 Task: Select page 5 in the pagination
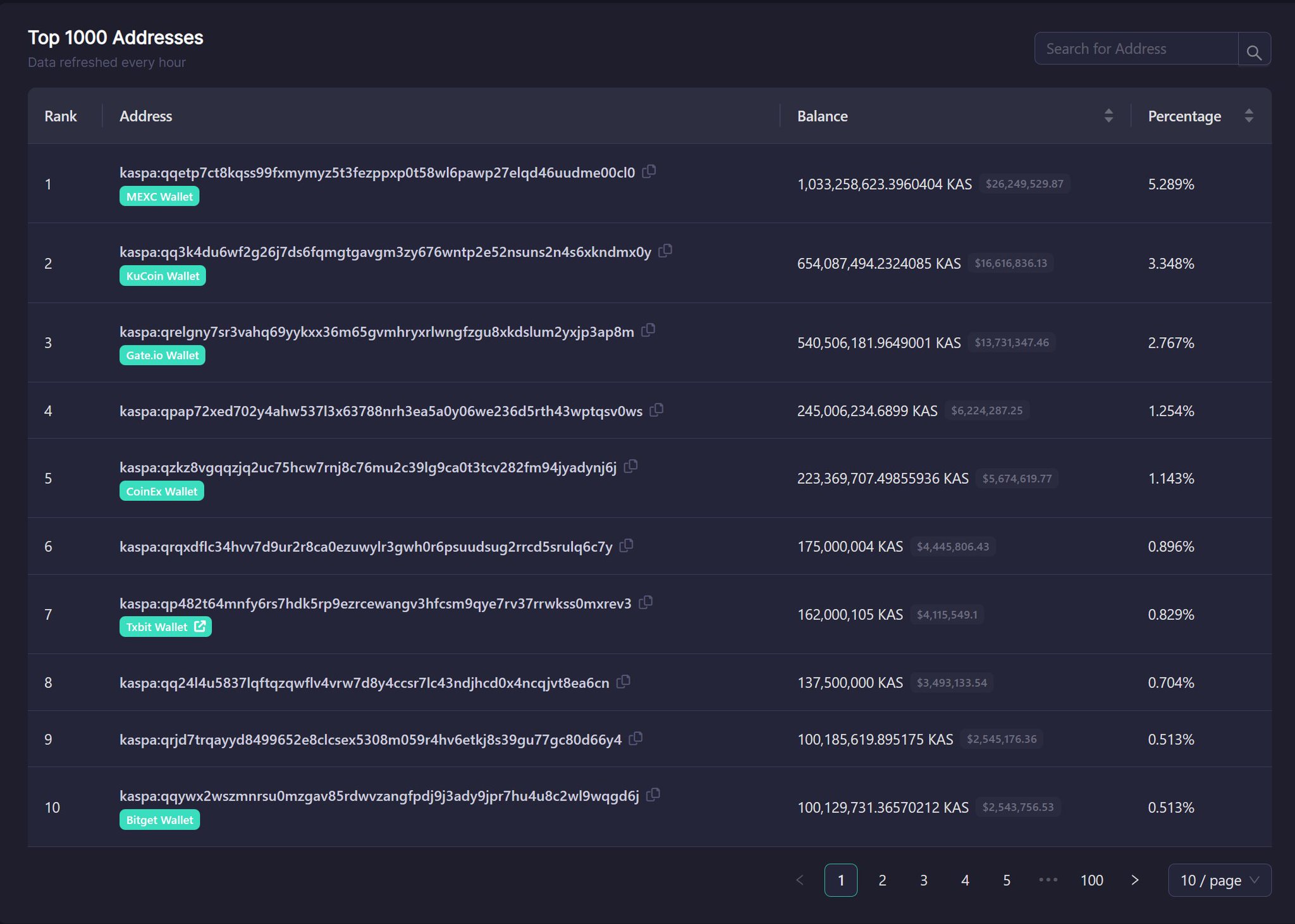tap(1007, 880)
